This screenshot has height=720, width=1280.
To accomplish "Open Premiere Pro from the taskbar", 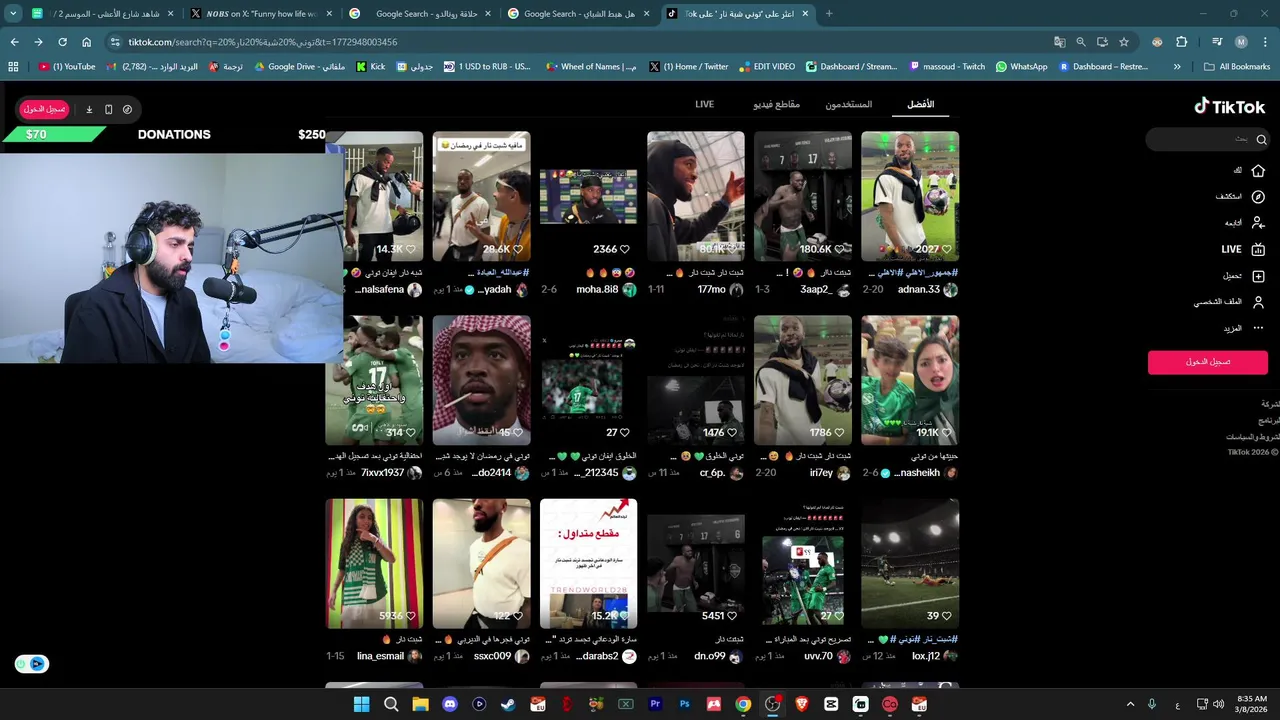I will click(655, 704).
